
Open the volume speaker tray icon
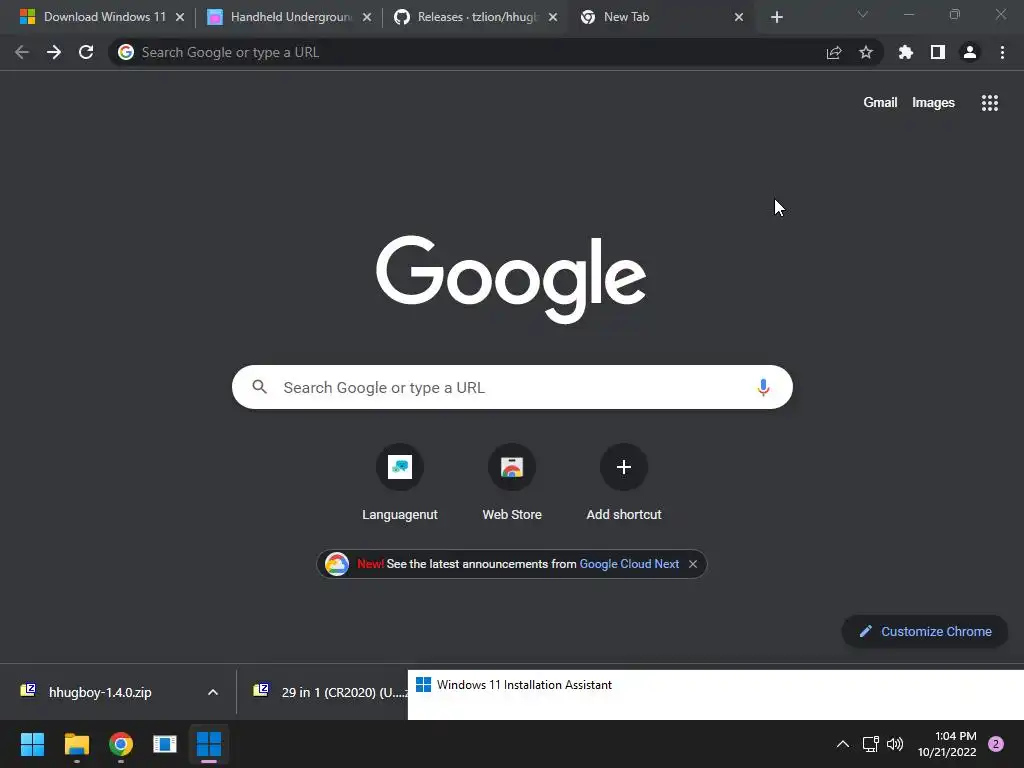(x=895, y=744)
